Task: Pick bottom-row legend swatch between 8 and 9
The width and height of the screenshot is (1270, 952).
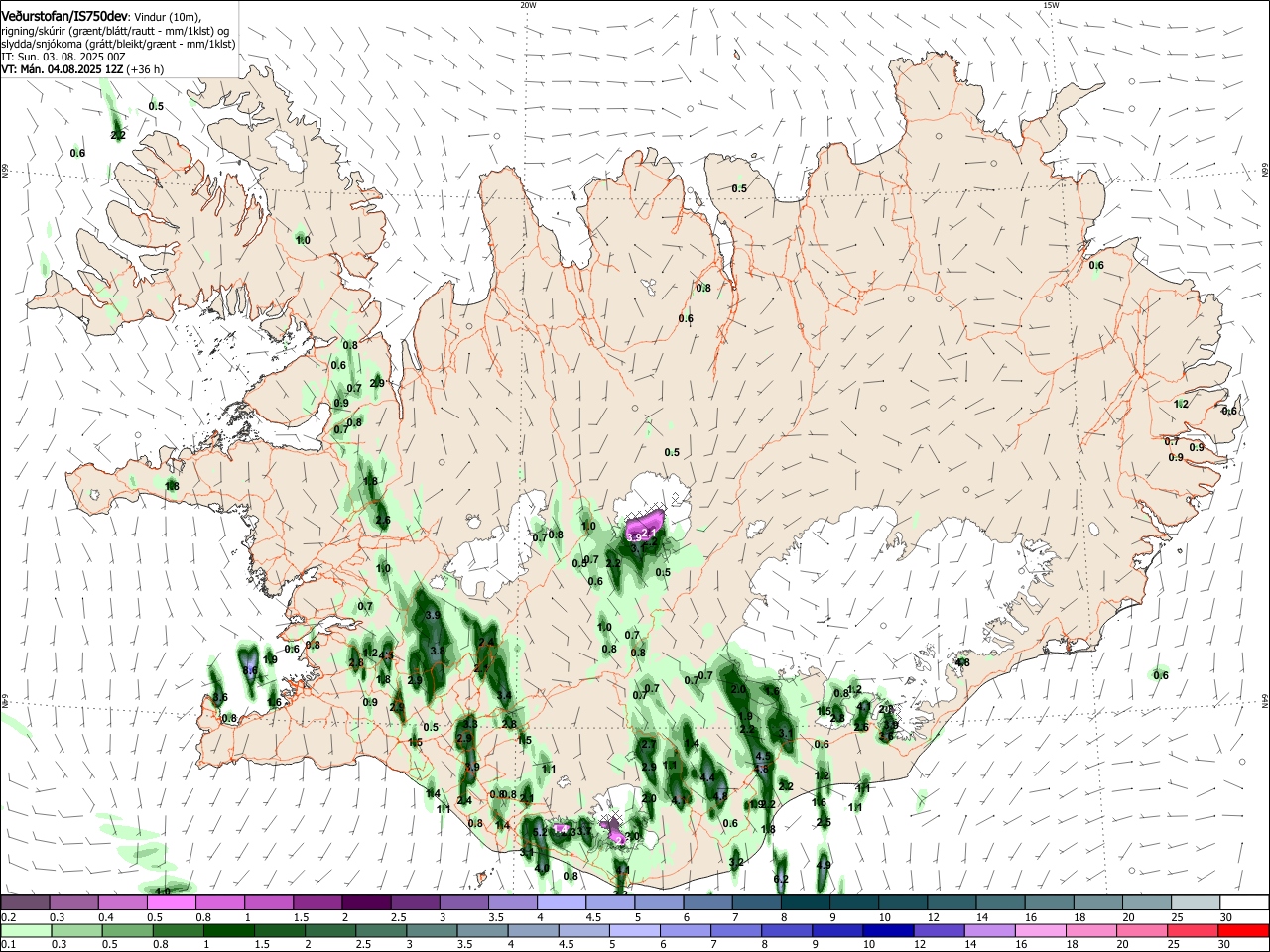Action: pos(788,930)
